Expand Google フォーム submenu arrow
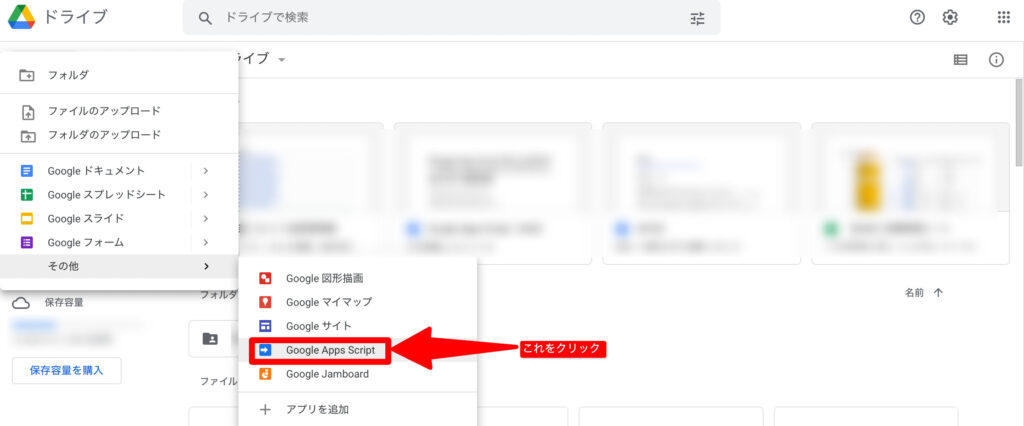Image resolution: width=1024 pixels, height=426 pixels. (x=205, y=242)
